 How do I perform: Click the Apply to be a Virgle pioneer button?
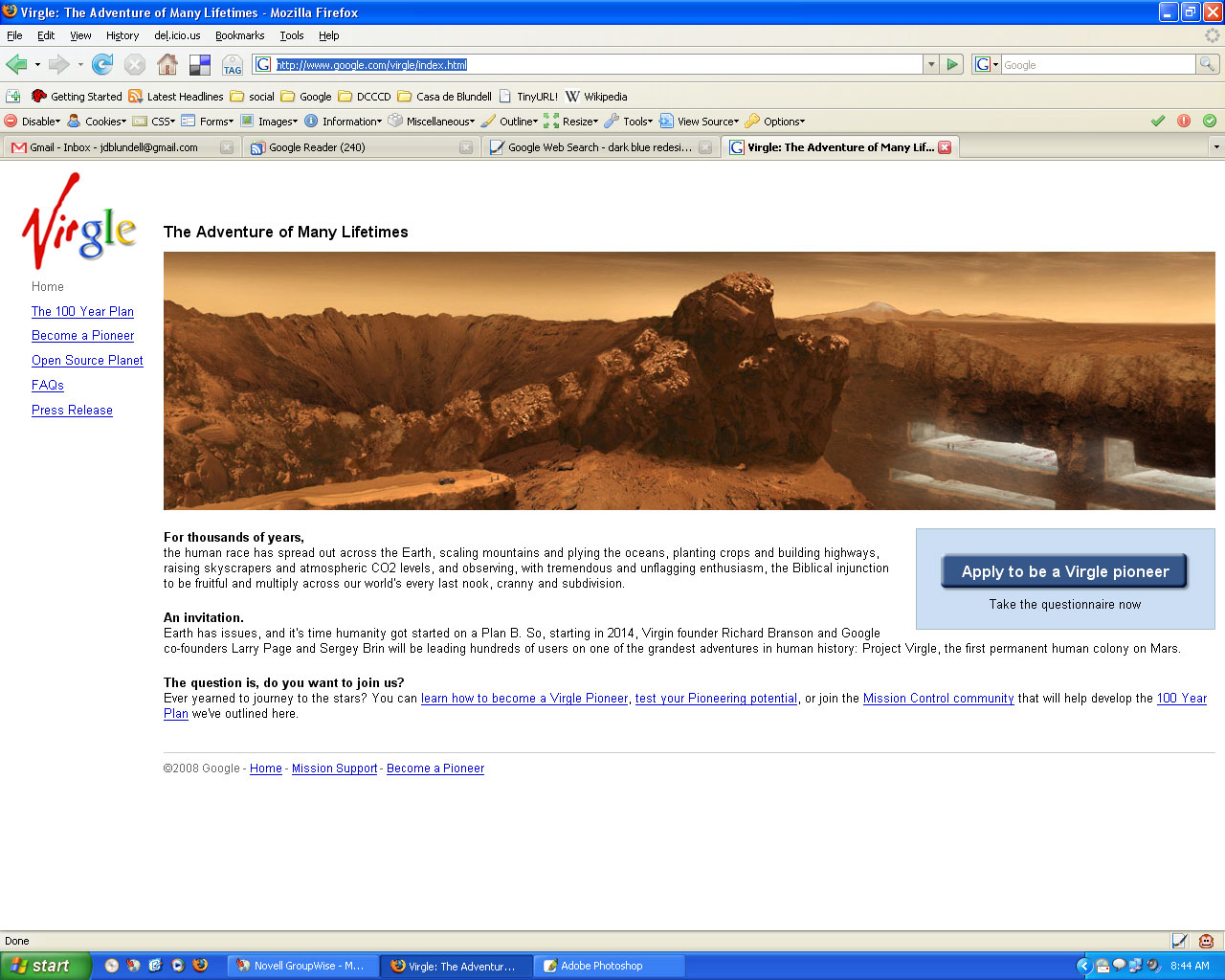tap(1064, 571)
